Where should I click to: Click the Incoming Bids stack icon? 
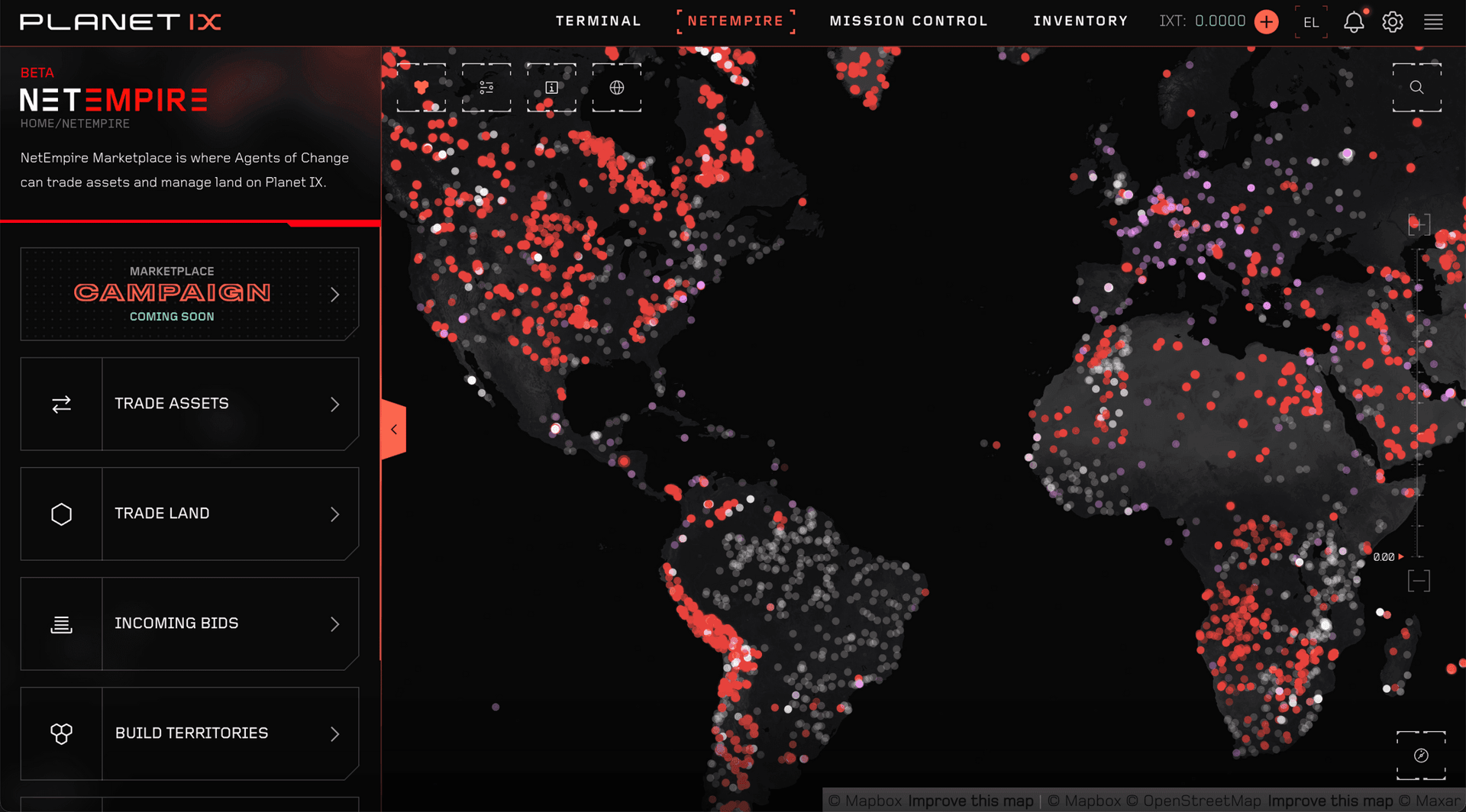(x=62, y=623)
